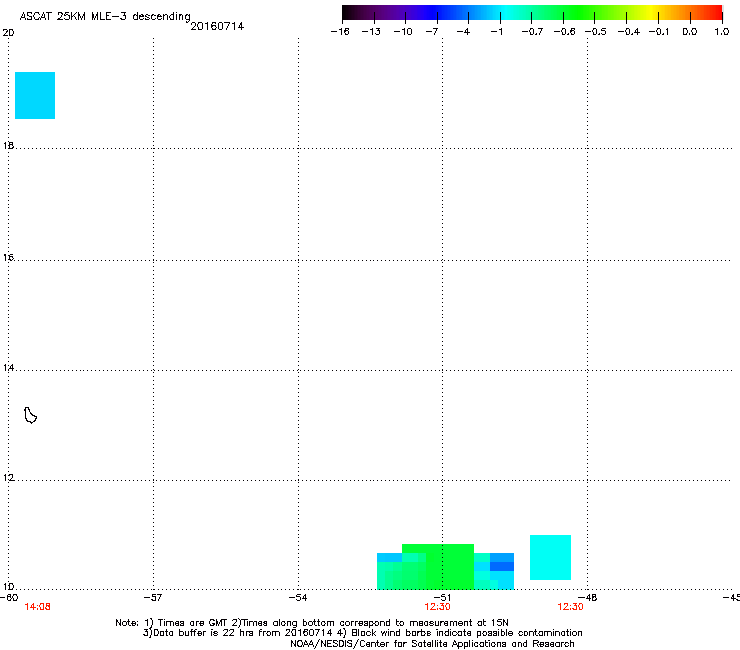740x650 pixels.
Task: Click the NOAA/NESDIS credit line
Action: (x=432, y=644)
